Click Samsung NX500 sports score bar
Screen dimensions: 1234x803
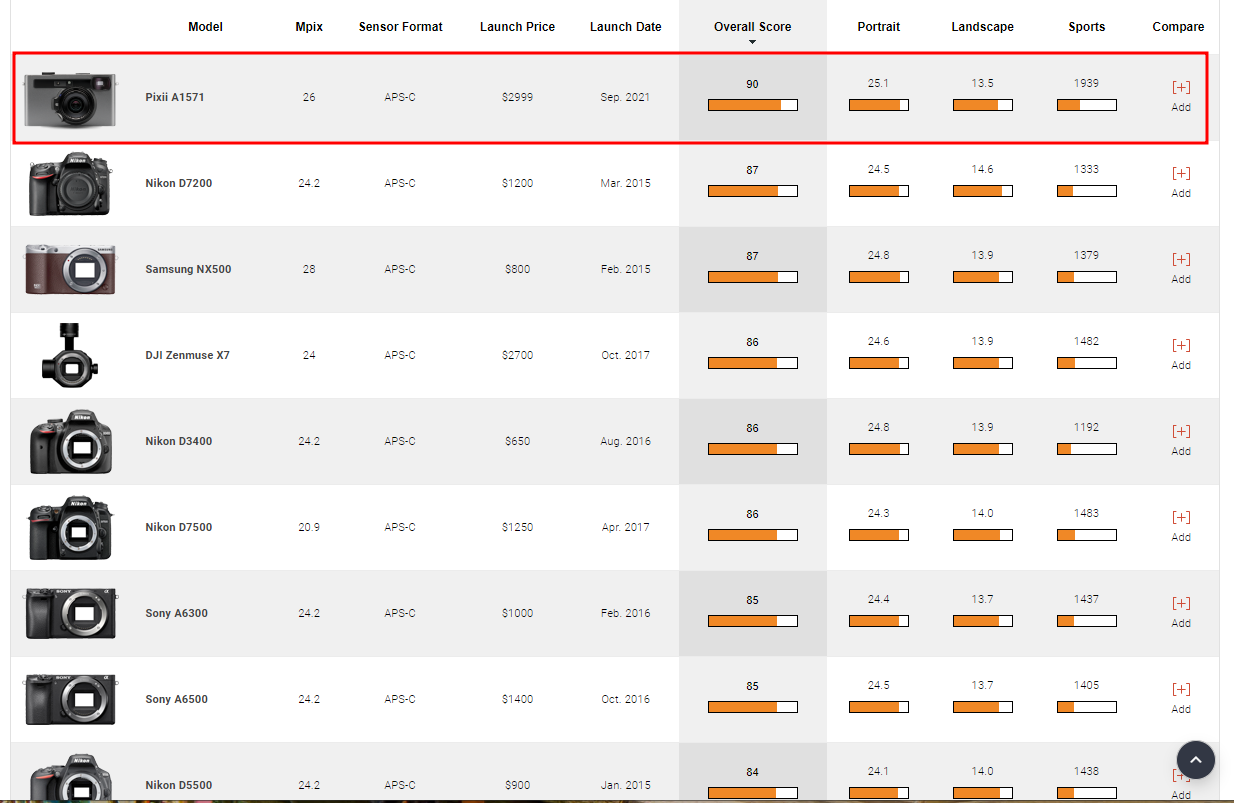pos(1086,277)
